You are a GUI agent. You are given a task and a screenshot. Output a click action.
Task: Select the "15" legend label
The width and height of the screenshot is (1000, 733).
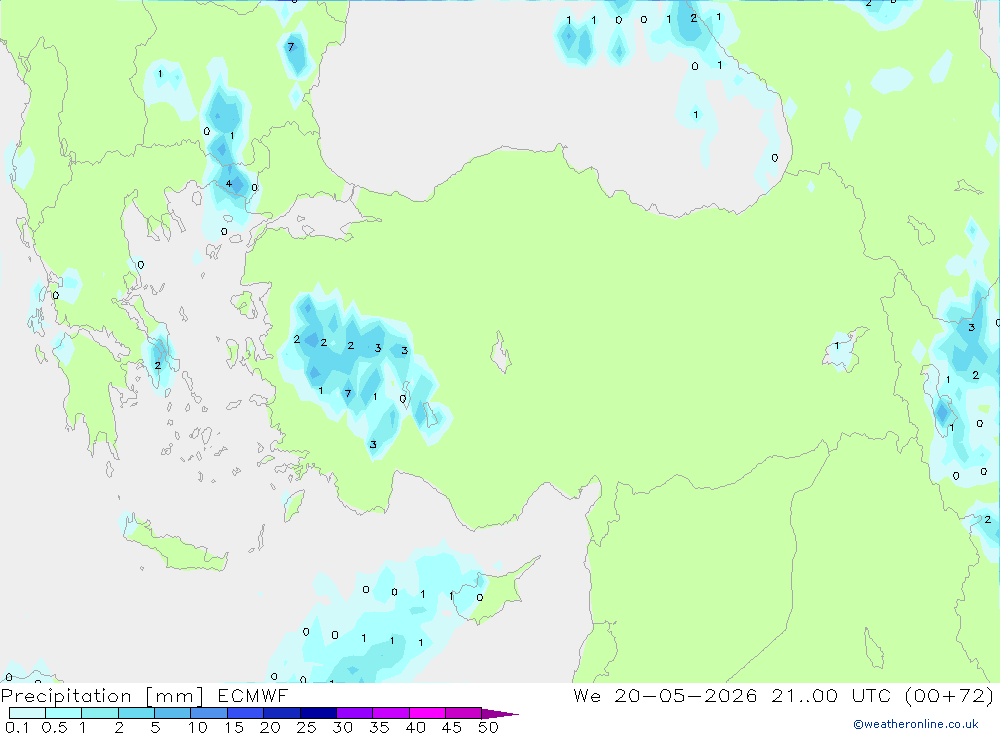tap(234, 727)
